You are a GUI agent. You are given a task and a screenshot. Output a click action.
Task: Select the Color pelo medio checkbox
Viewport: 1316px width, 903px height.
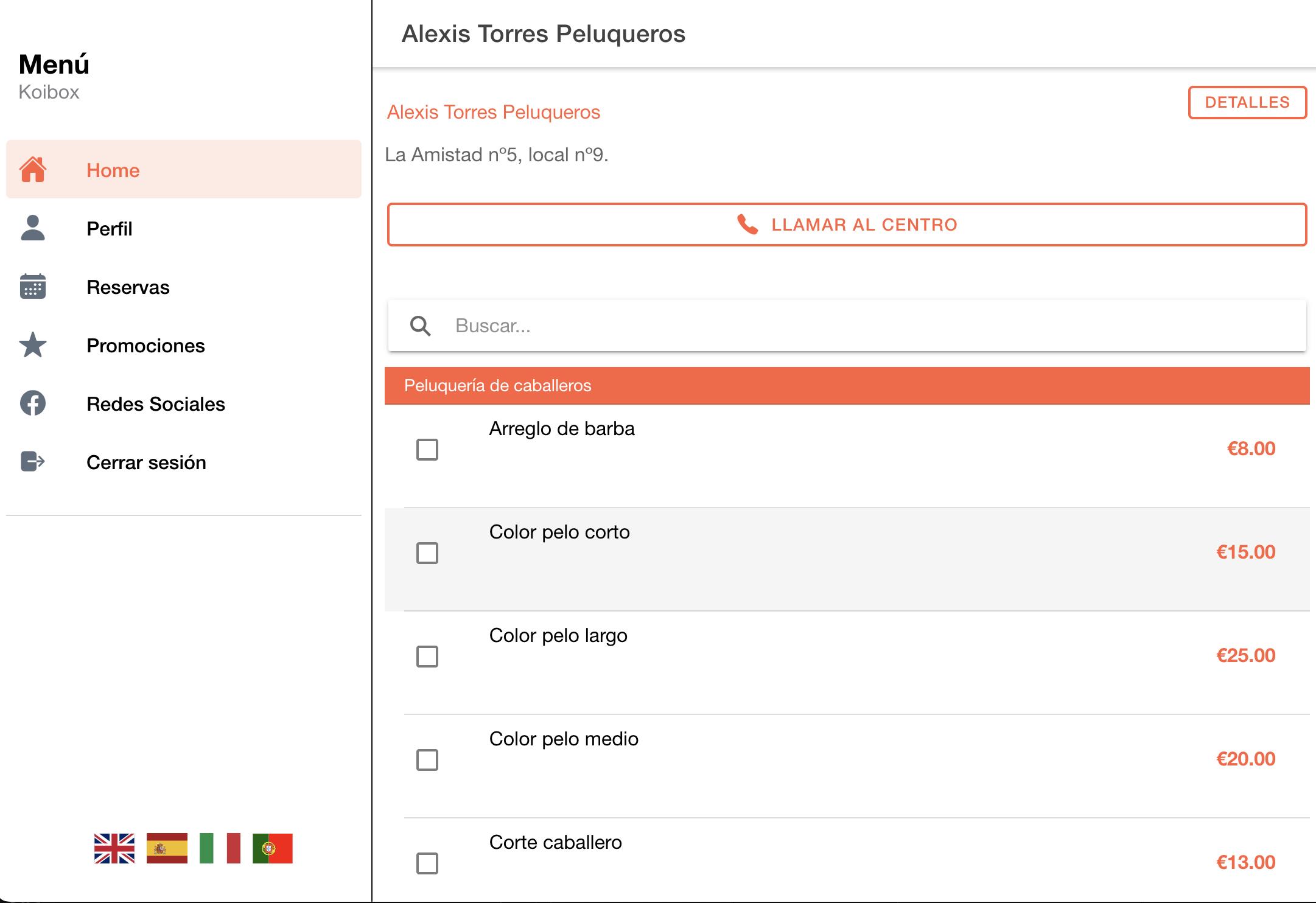point(427,760)
